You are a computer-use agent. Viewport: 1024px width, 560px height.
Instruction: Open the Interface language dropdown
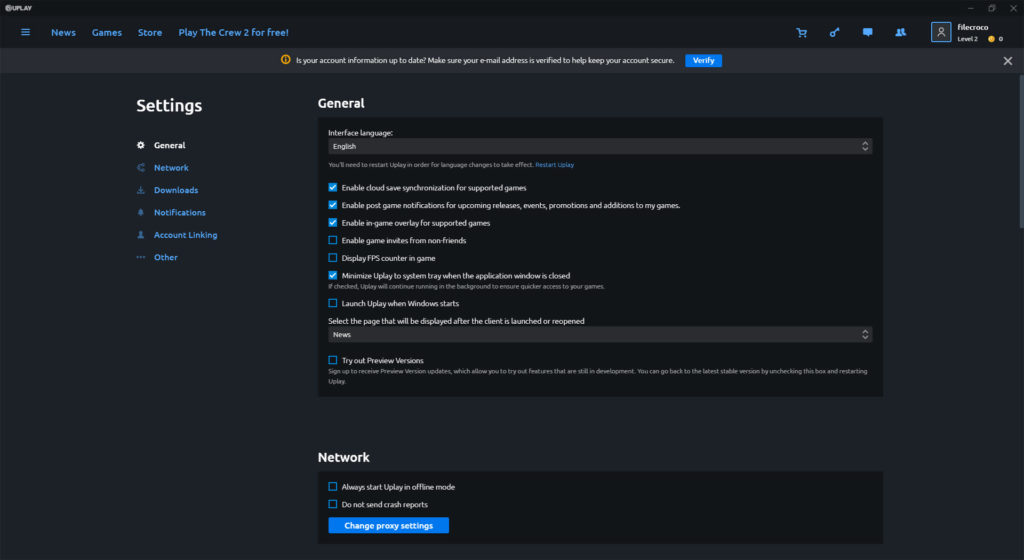(600, 146)
